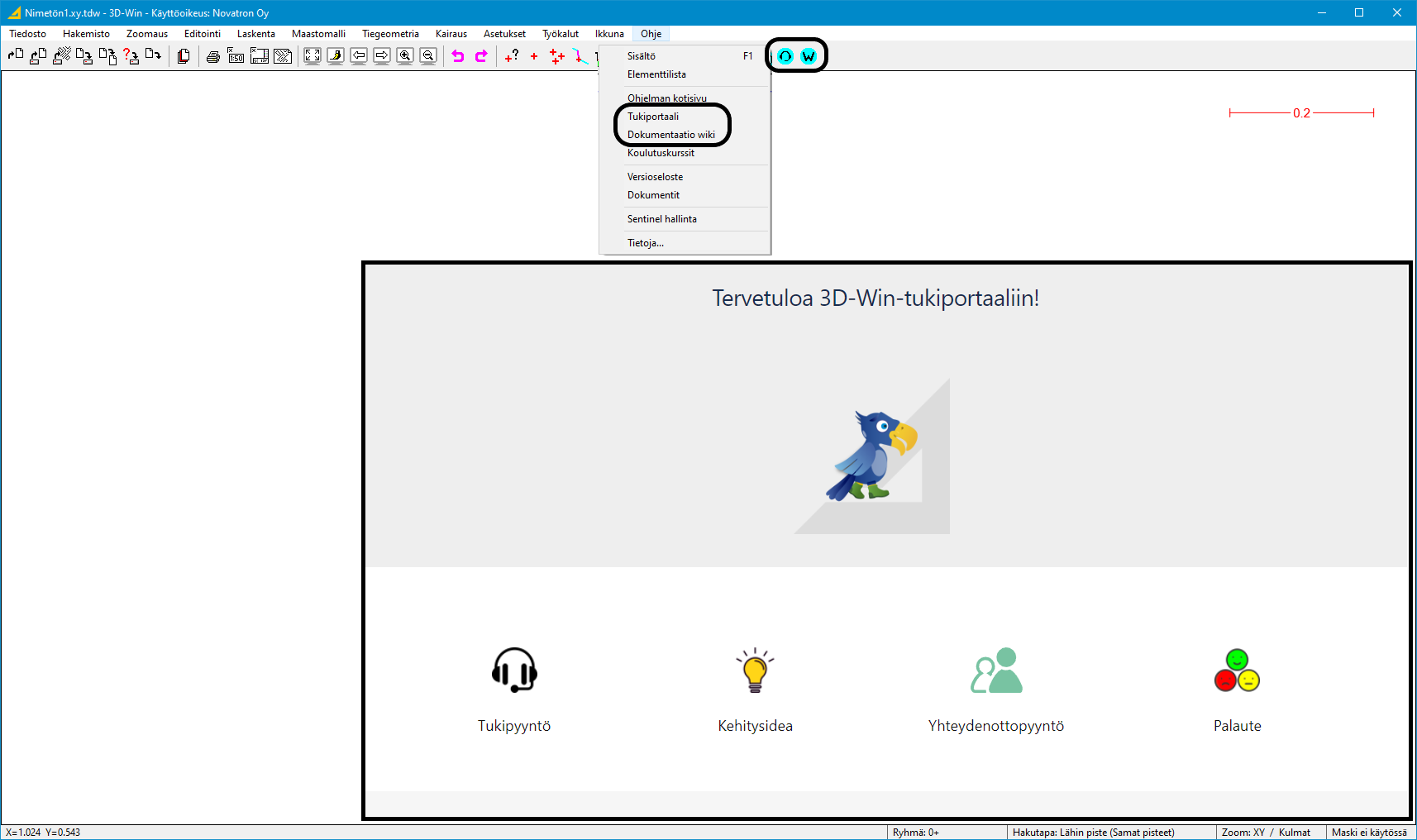Click the magenta undo arrow
The width and height of the screenshot is (1417, 840).
[458, 56]
